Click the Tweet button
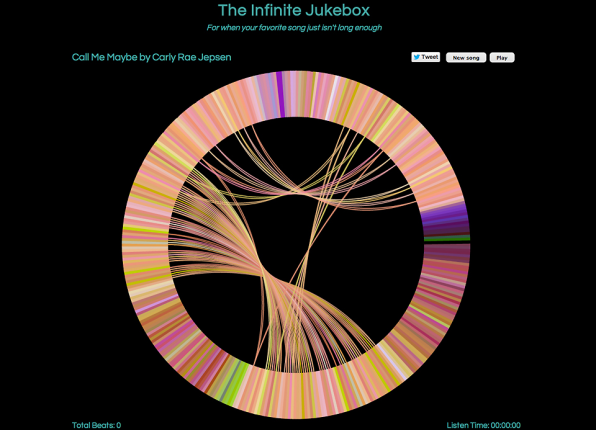Screen dimensions: 596x430 pyautogui.click(x=426, y=57)
